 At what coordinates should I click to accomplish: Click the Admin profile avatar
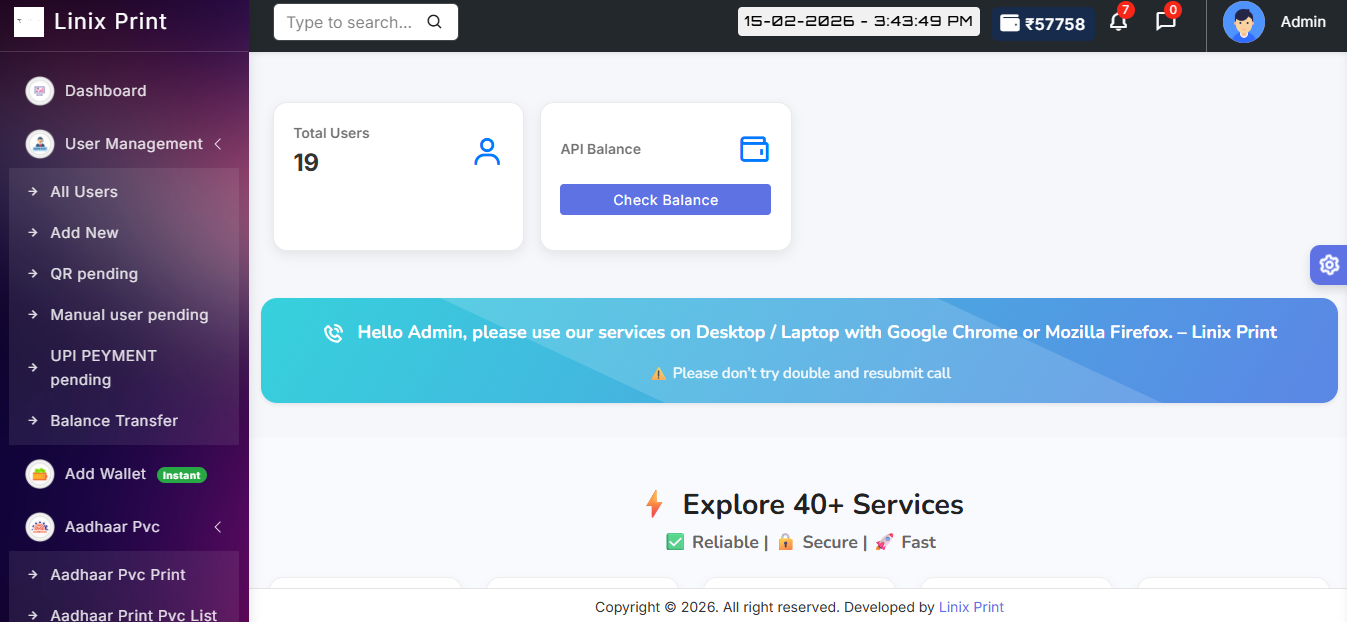point(1244,22)
